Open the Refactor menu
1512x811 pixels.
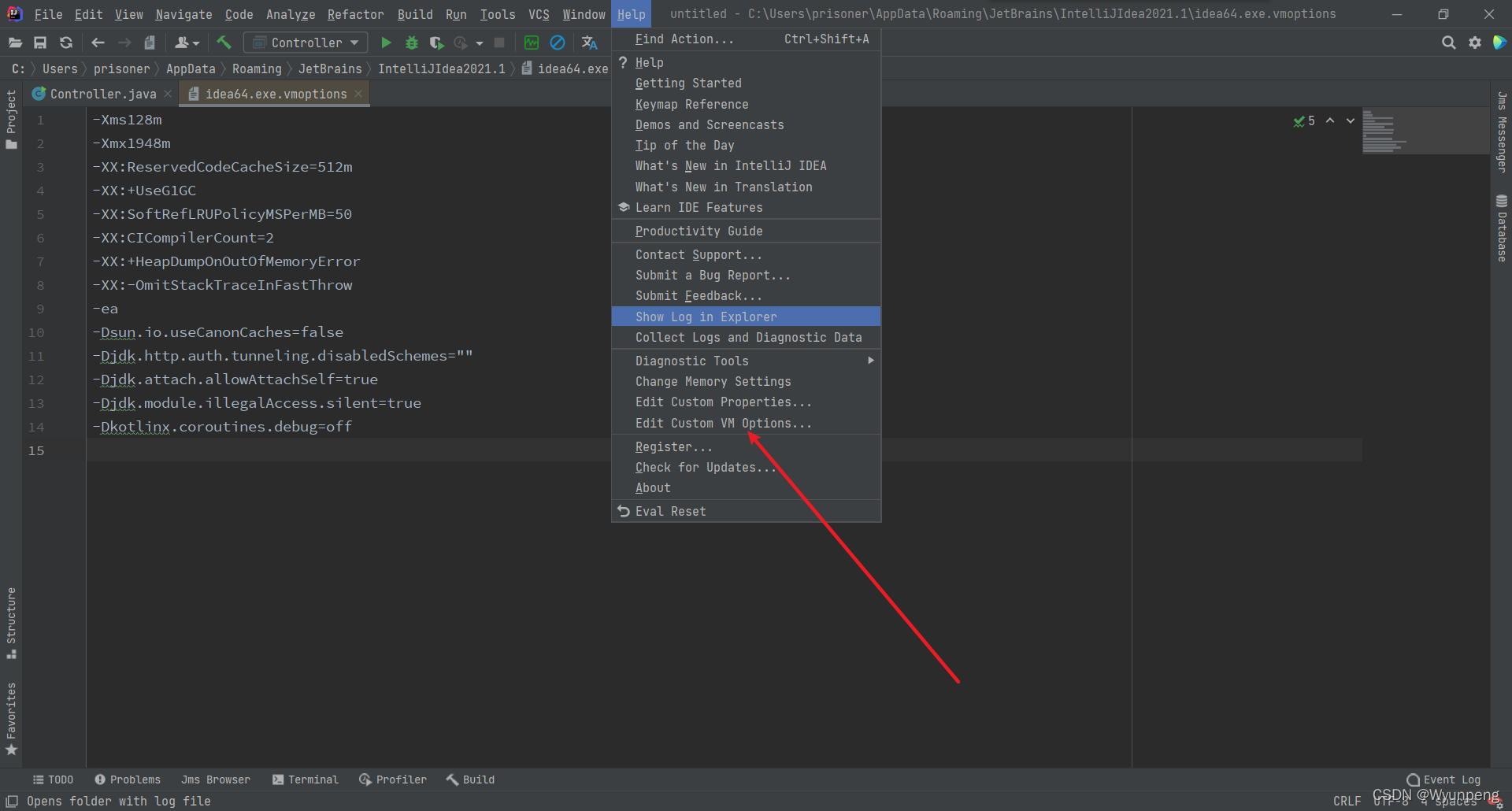tap(355, 14)
